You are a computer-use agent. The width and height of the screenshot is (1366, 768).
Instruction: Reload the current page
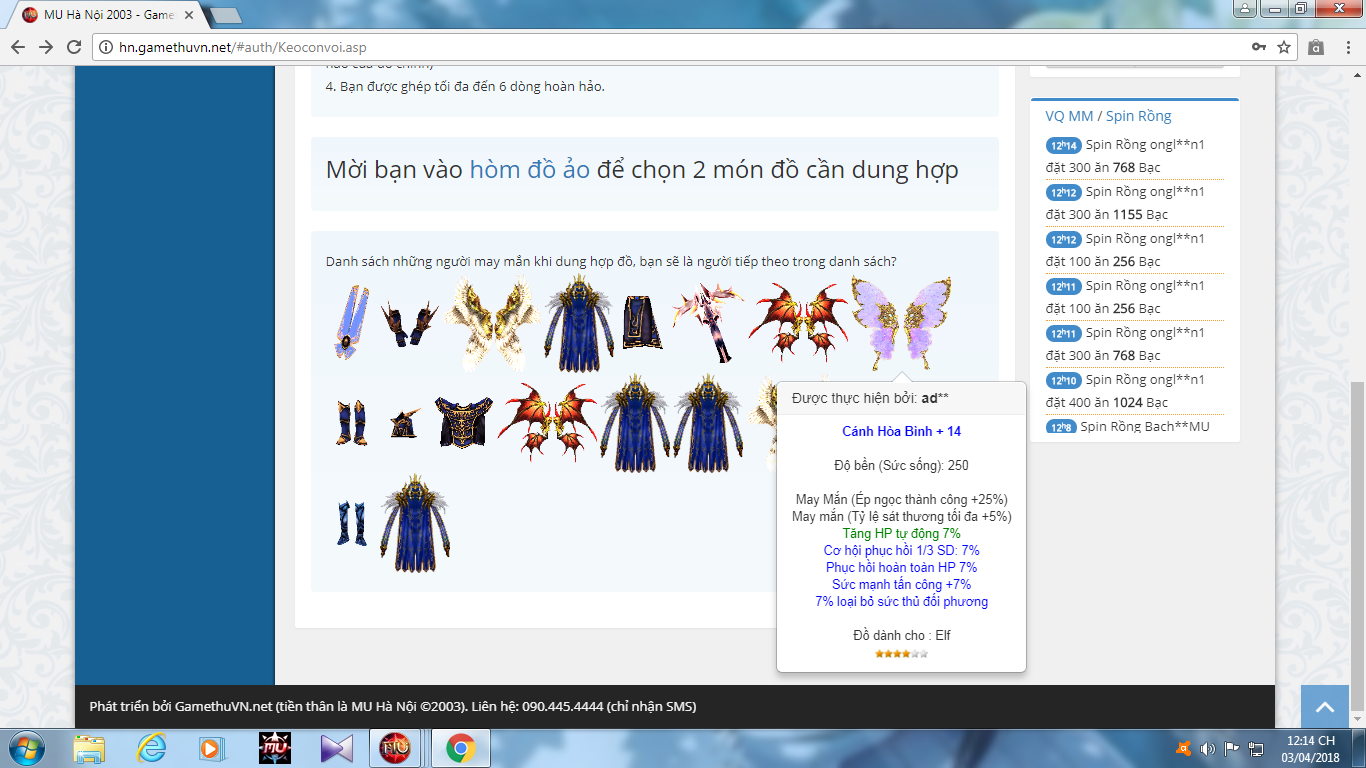(74, 47)
